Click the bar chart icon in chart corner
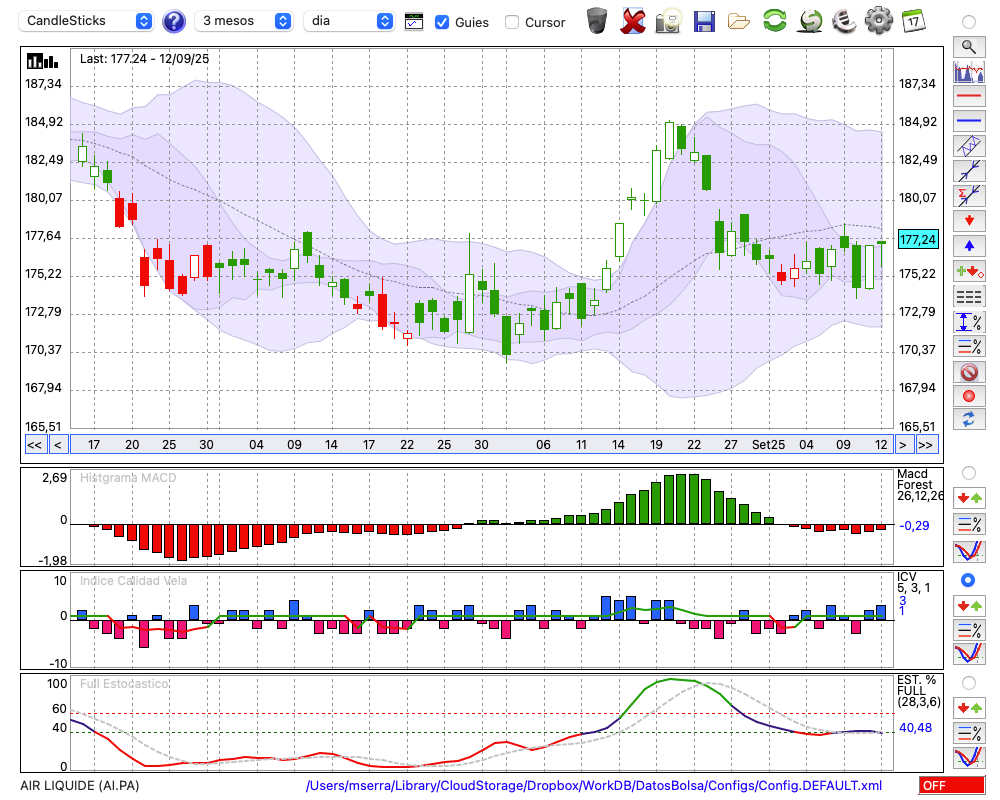1000x800 pixels. click(x=43, y=61)
